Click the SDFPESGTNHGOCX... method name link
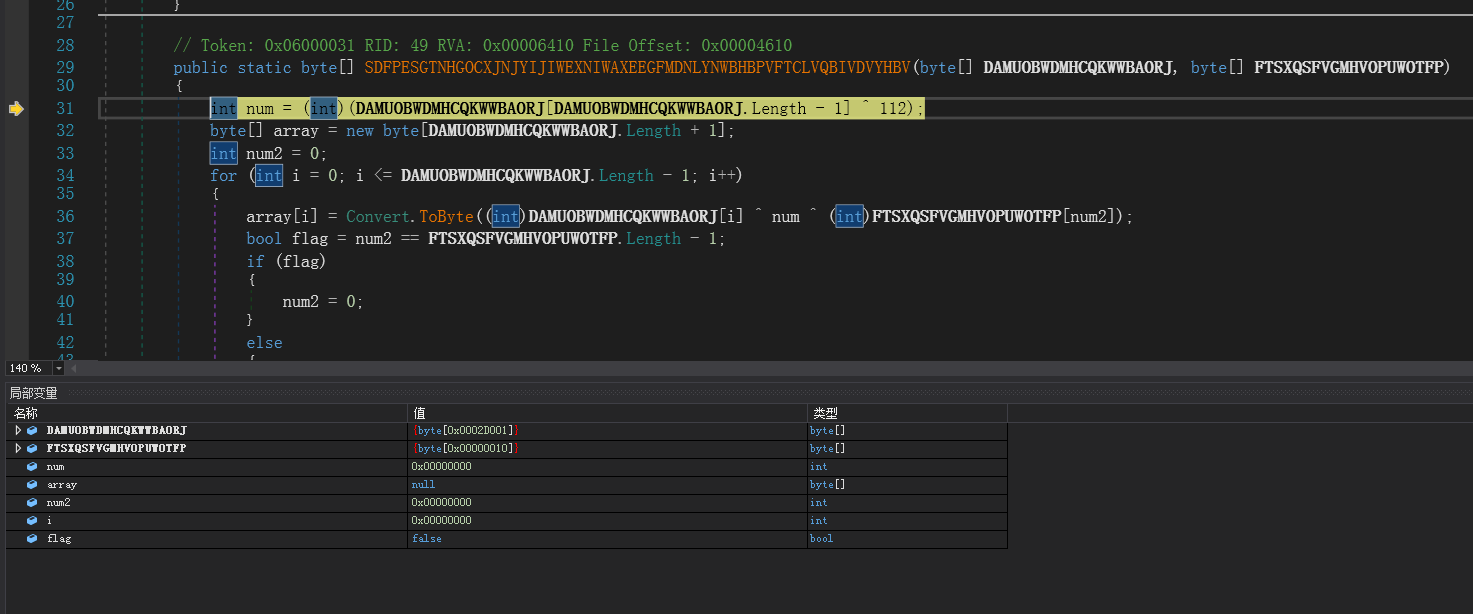 (637, 68)
